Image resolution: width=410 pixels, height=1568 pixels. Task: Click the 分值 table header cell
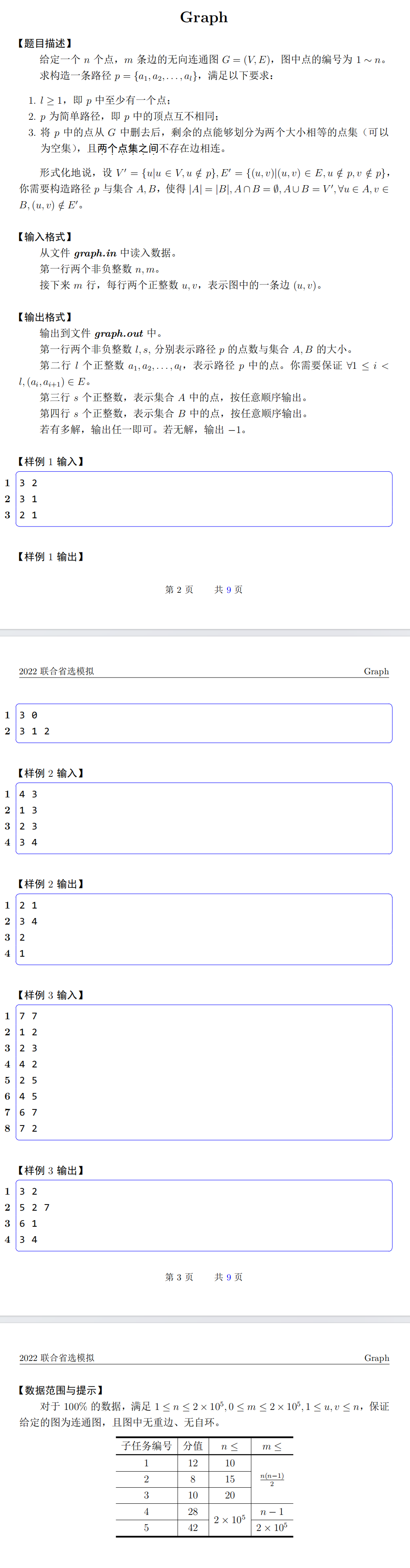[x=193, y=1446]
